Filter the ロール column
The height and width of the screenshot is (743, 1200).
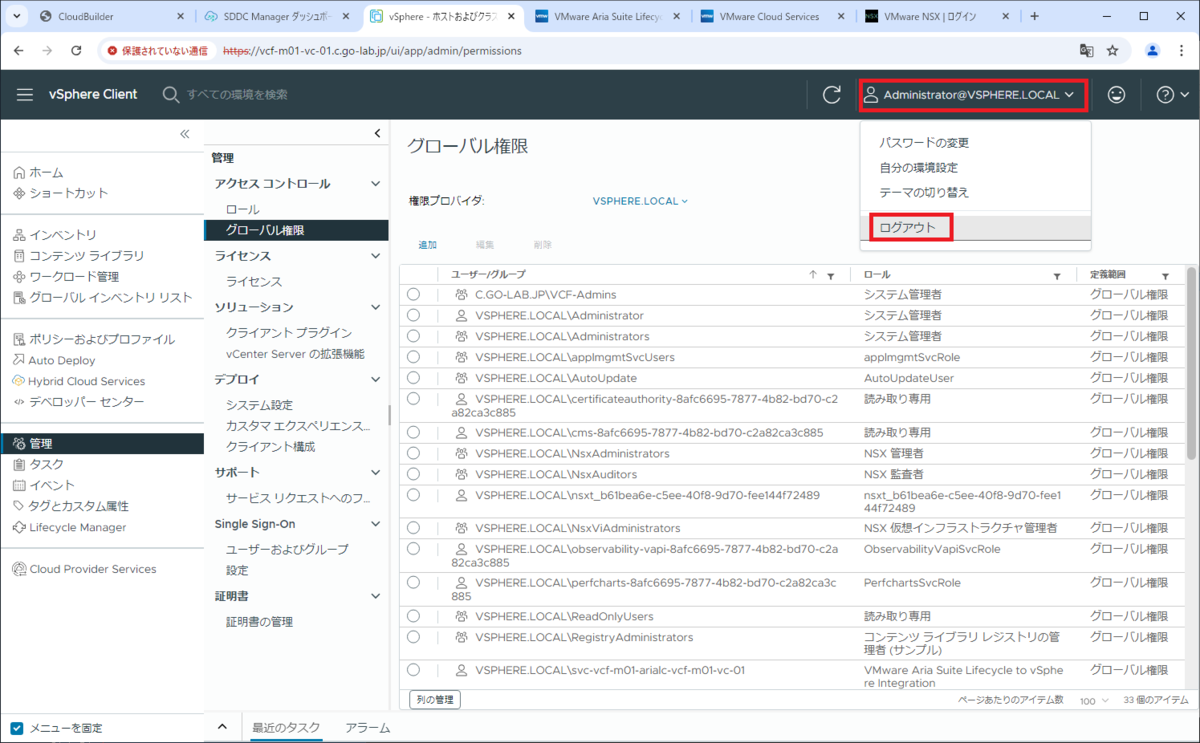(x=1057, y=275)
